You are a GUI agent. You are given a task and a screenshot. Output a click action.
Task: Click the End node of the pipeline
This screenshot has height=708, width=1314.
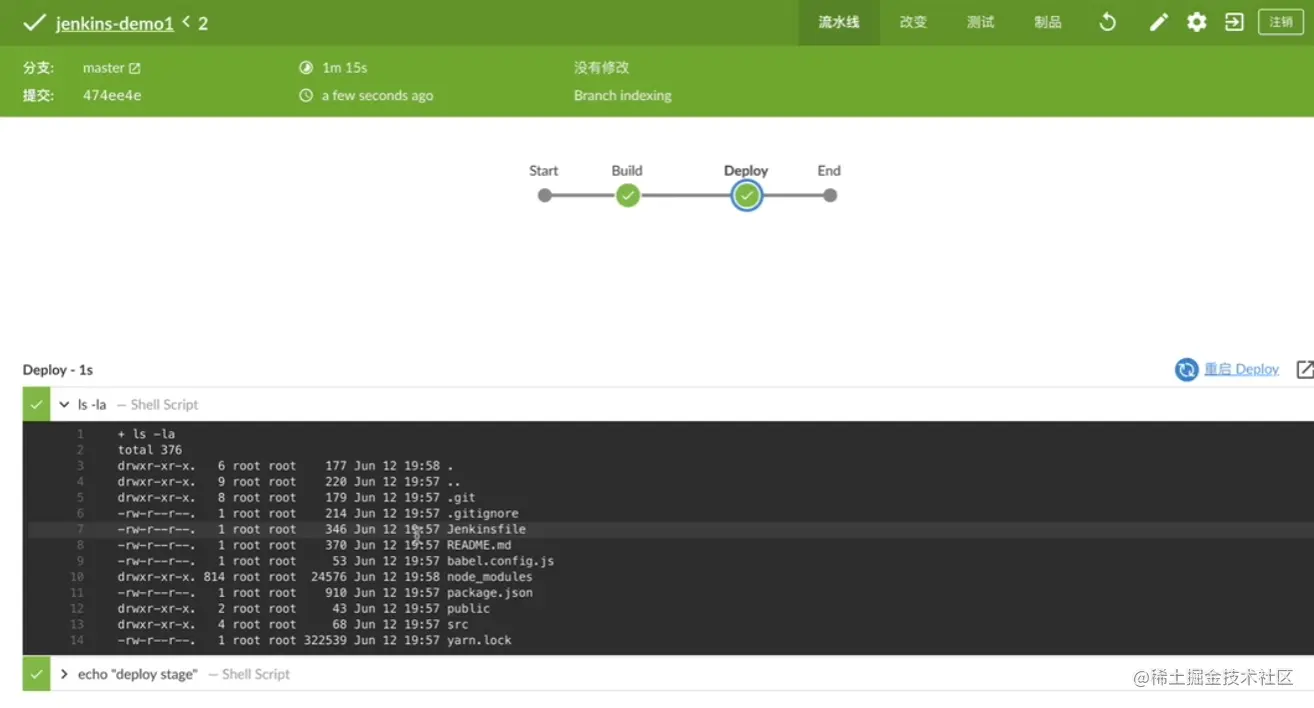coord(830,195)
